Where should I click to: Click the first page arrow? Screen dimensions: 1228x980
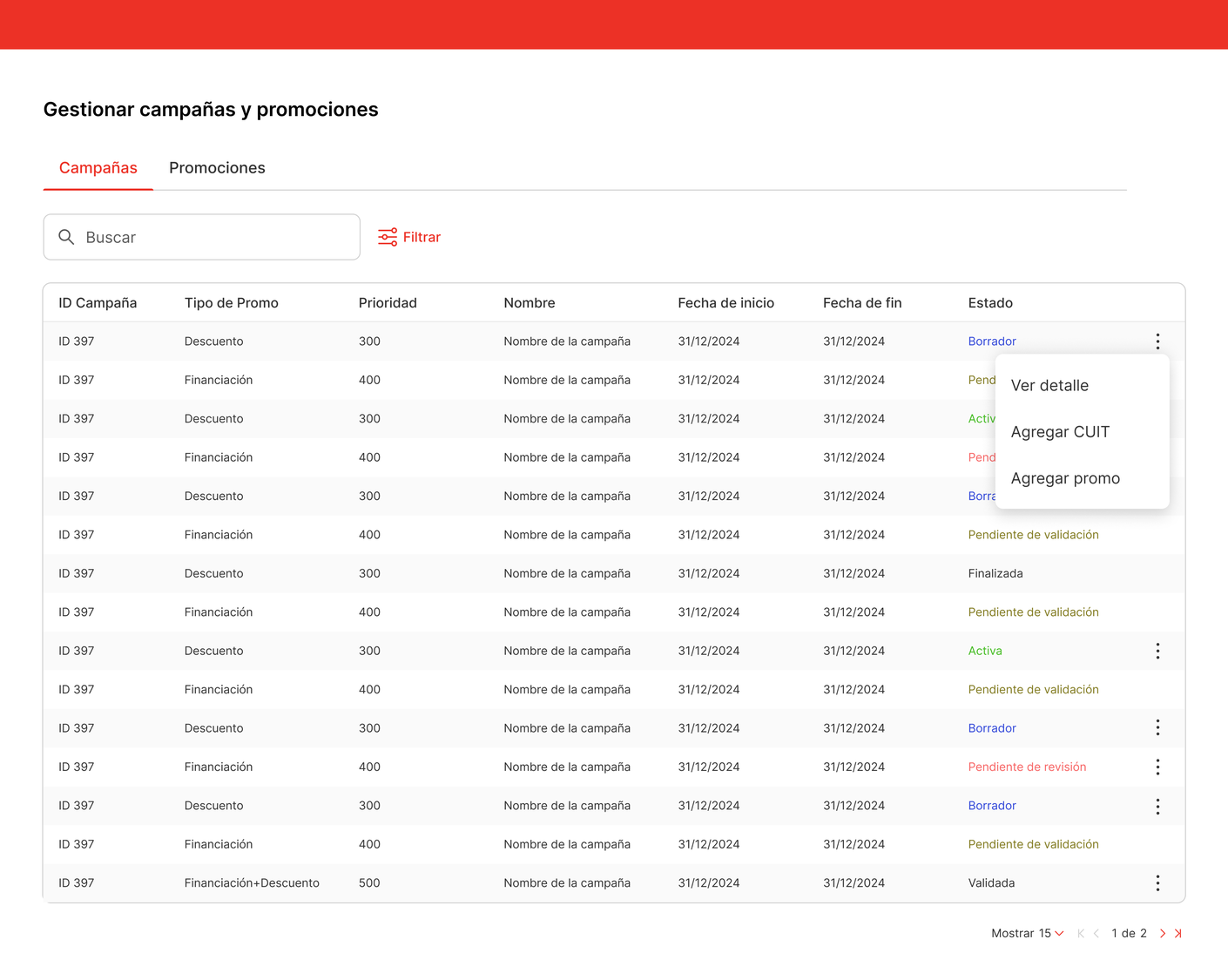click(1081, 933)
